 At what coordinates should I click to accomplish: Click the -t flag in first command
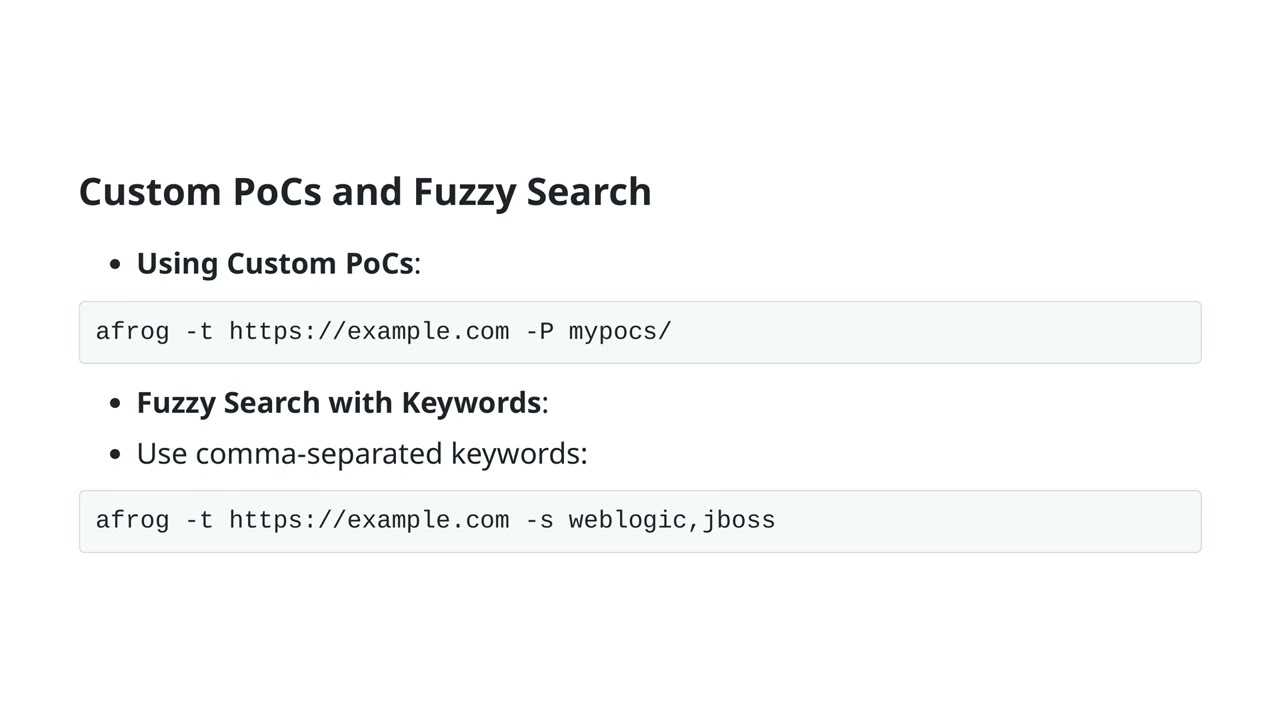pos(200,332)
